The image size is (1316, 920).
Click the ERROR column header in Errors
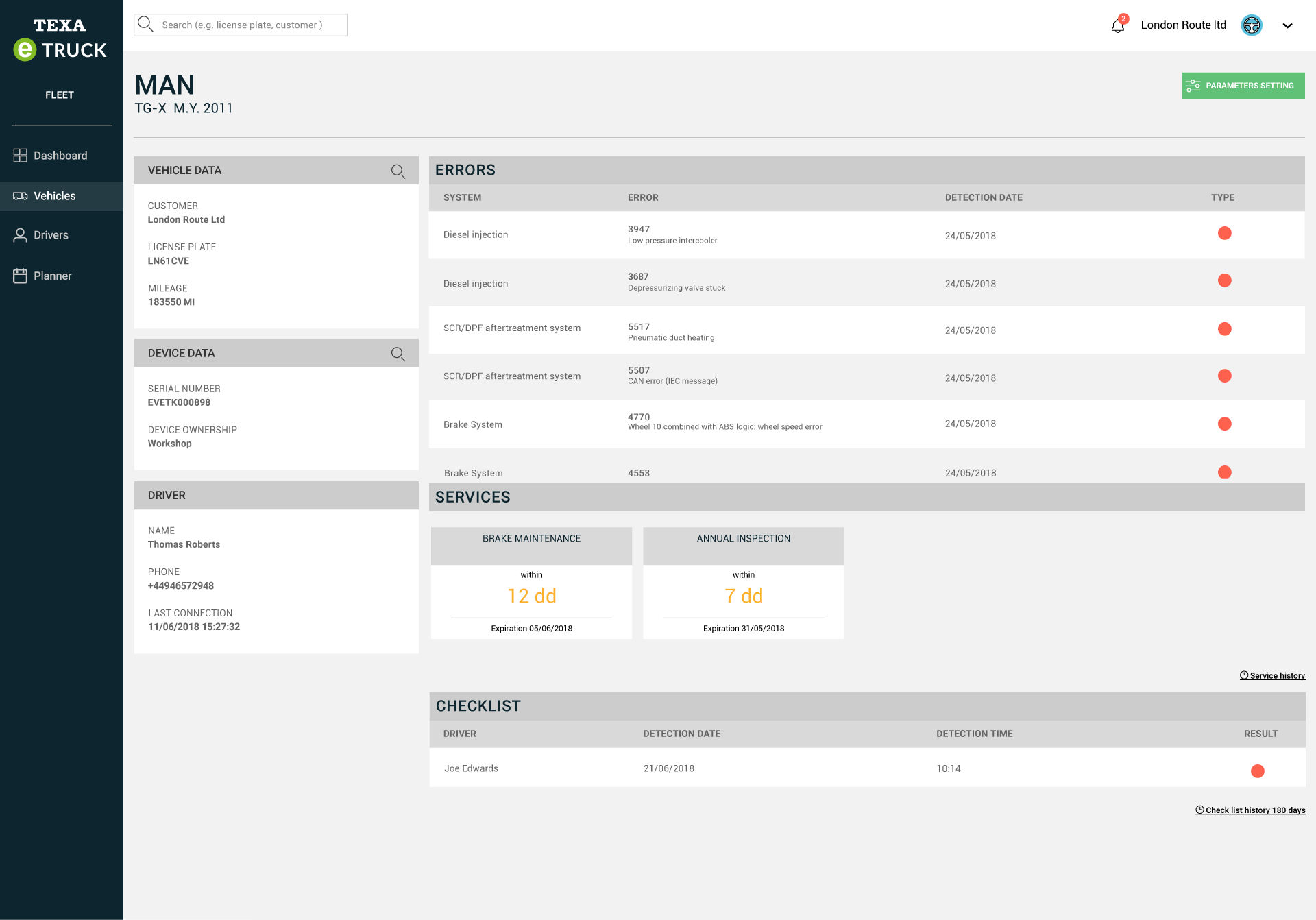(643, 197)
